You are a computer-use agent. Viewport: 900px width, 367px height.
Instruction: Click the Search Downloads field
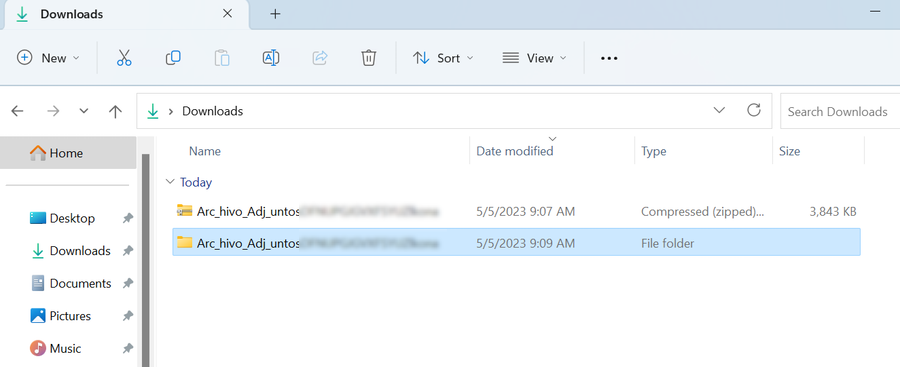pyautogui.click(x=840, y=111)
